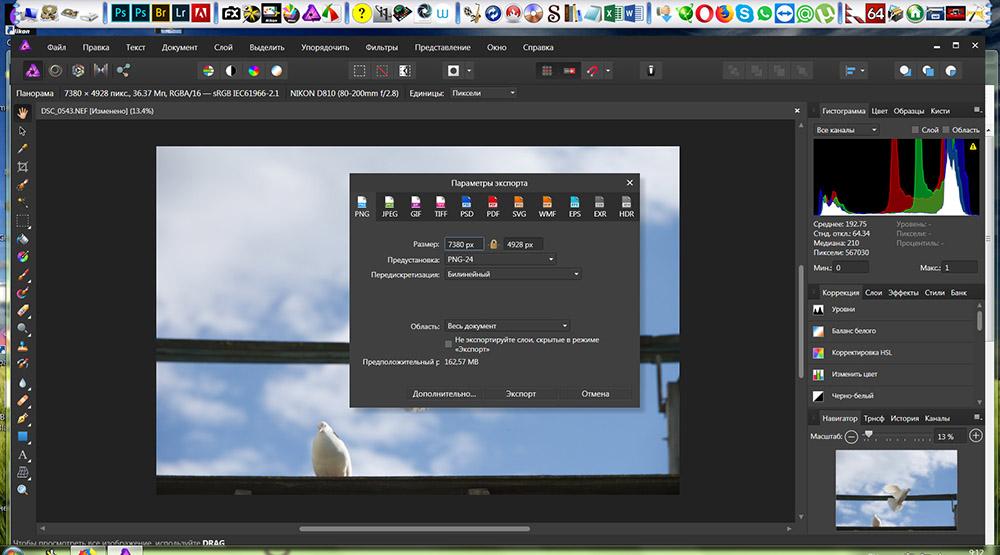Toggle the grid display toolbar button
The height and width of the screenshot is (555, 1000).
(547, 71)
